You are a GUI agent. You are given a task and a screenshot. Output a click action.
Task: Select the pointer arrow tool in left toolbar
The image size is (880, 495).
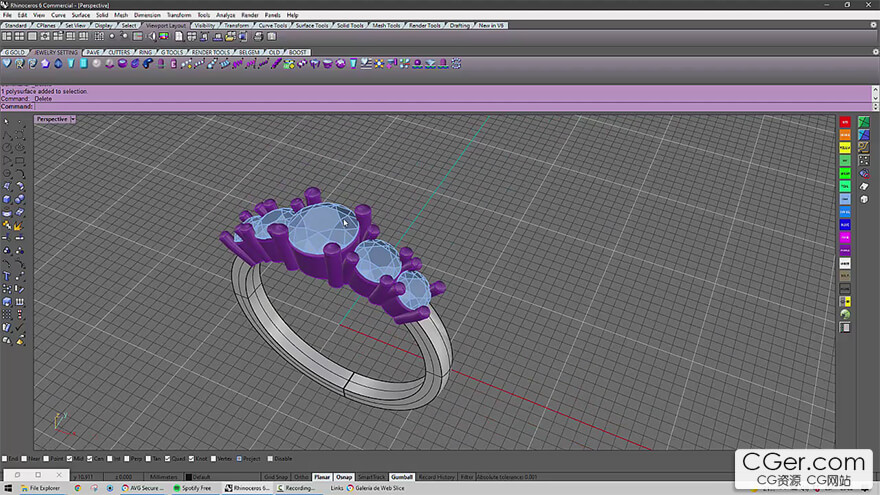7,122
